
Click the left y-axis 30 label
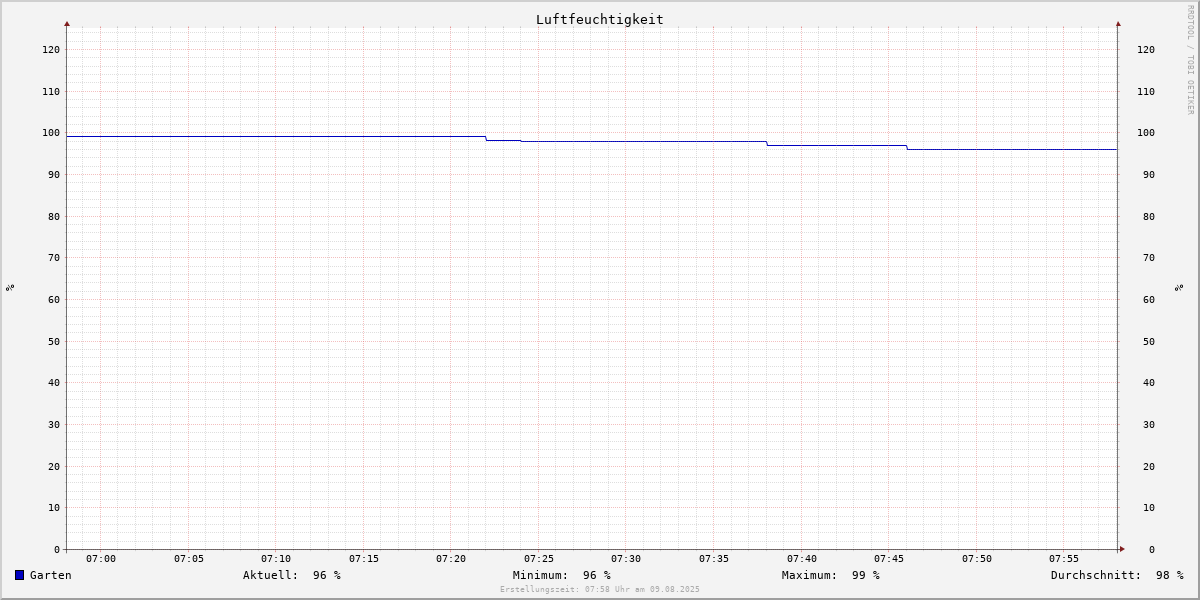[x=54, y=424]
